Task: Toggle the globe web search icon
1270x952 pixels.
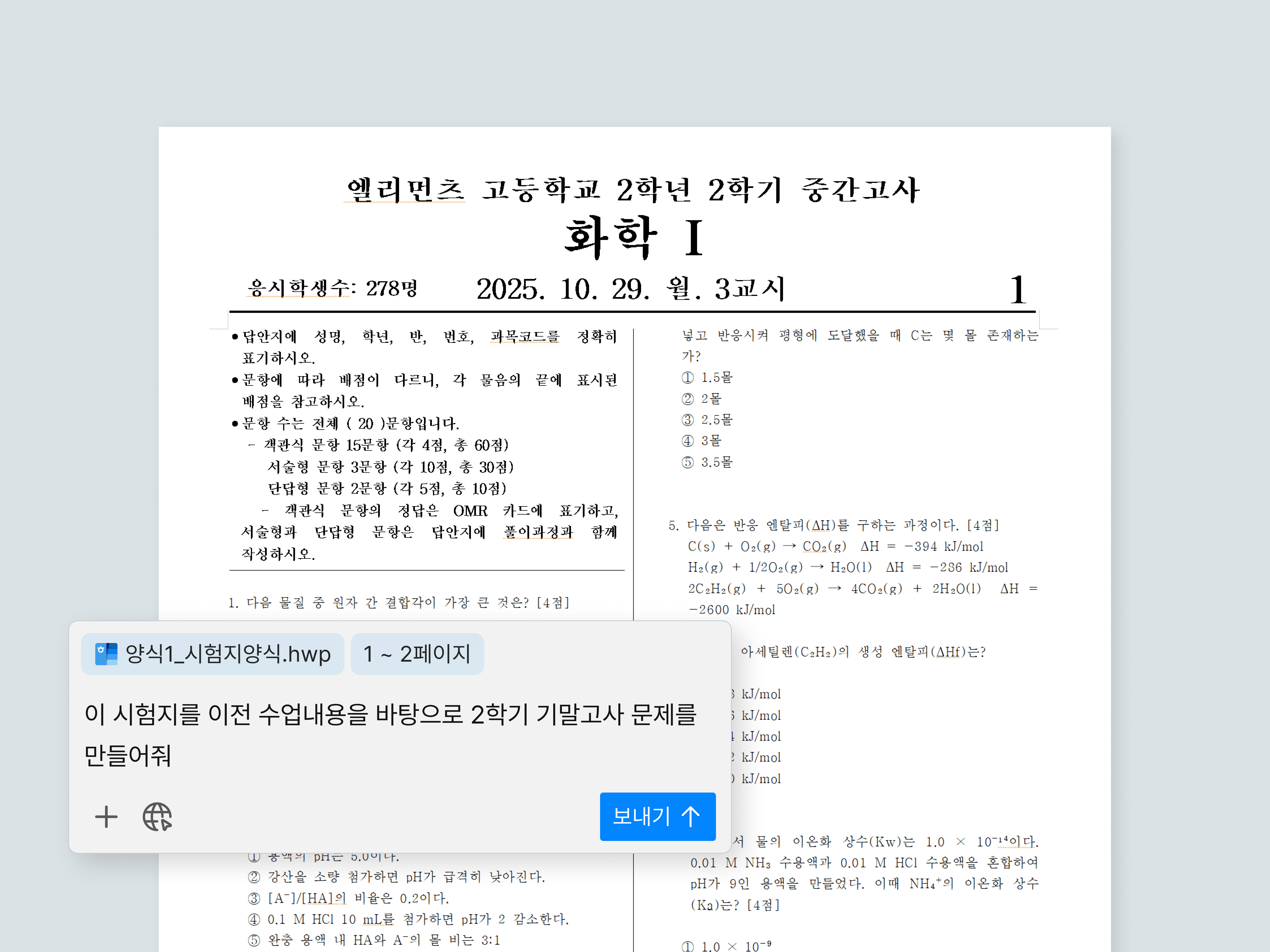Action: pyautogui.click(x=157, y=817)
